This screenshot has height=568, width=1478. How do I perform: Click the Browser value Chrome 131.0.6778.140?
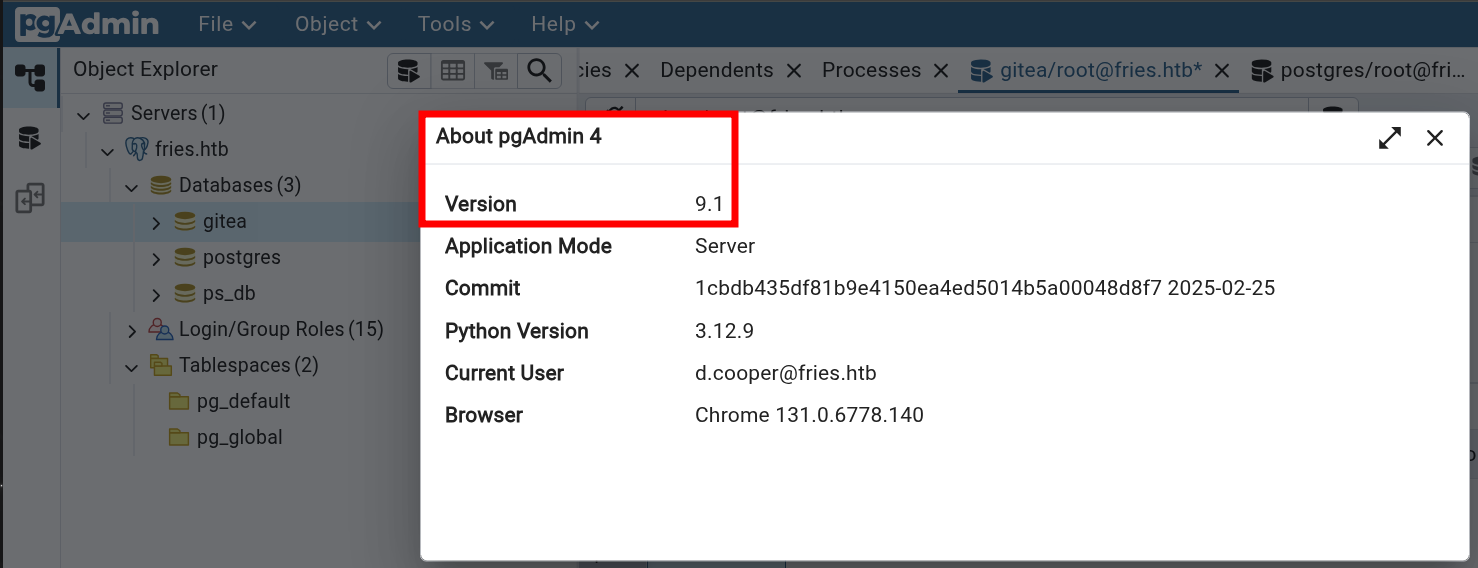[x=809, y=415]
